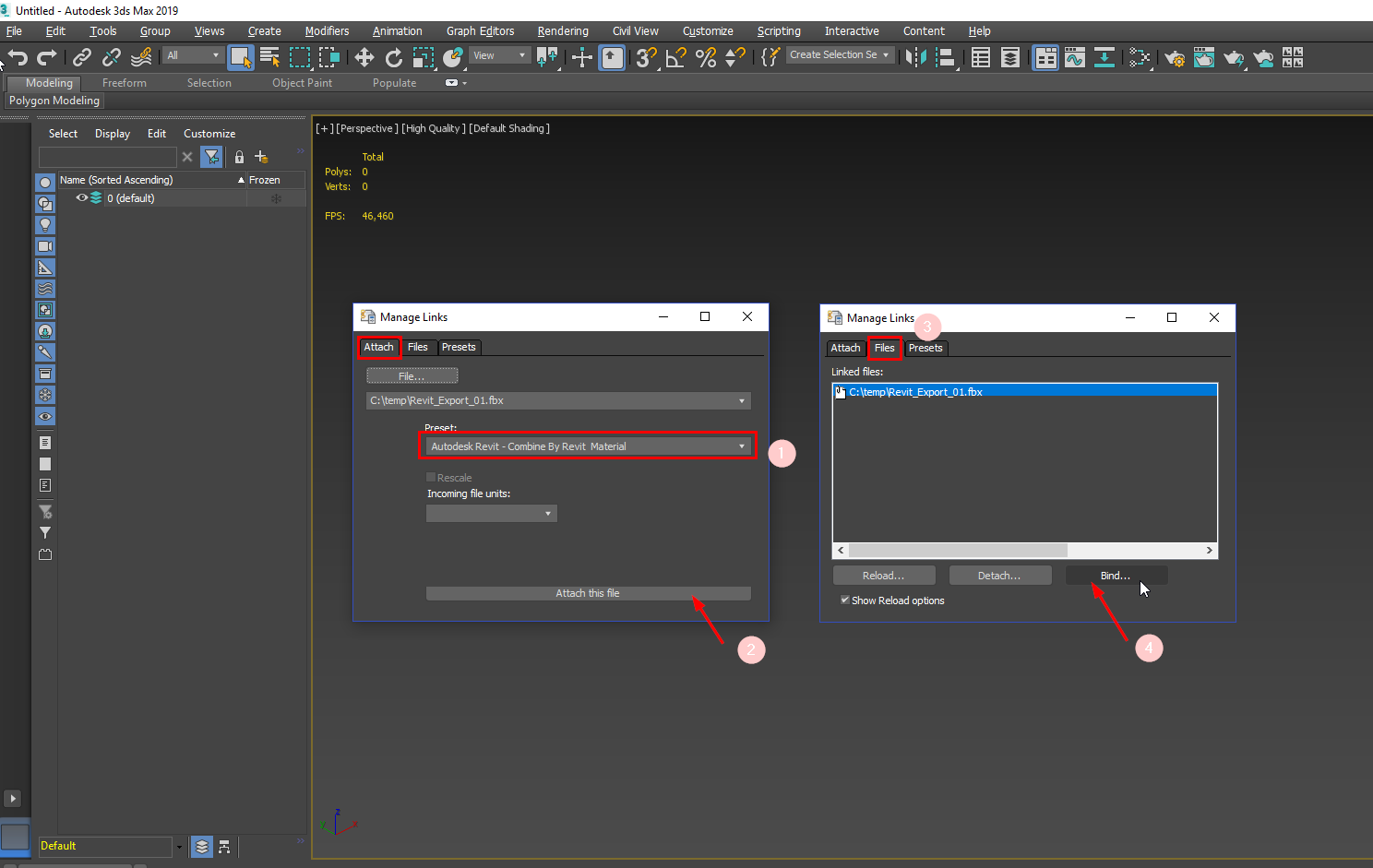
Task: Open the Mirror tool
Action: [x=914, y=58]
